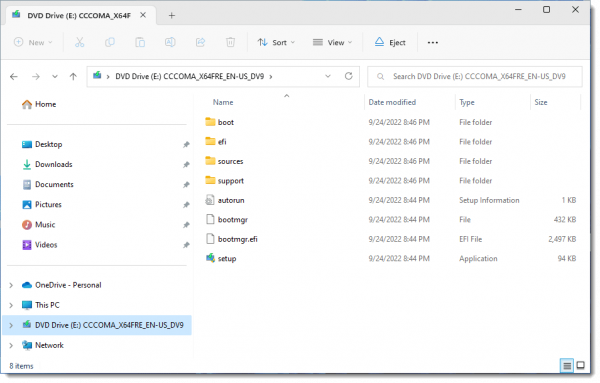
Task: Click the Eject button
Action: [390, 42]
